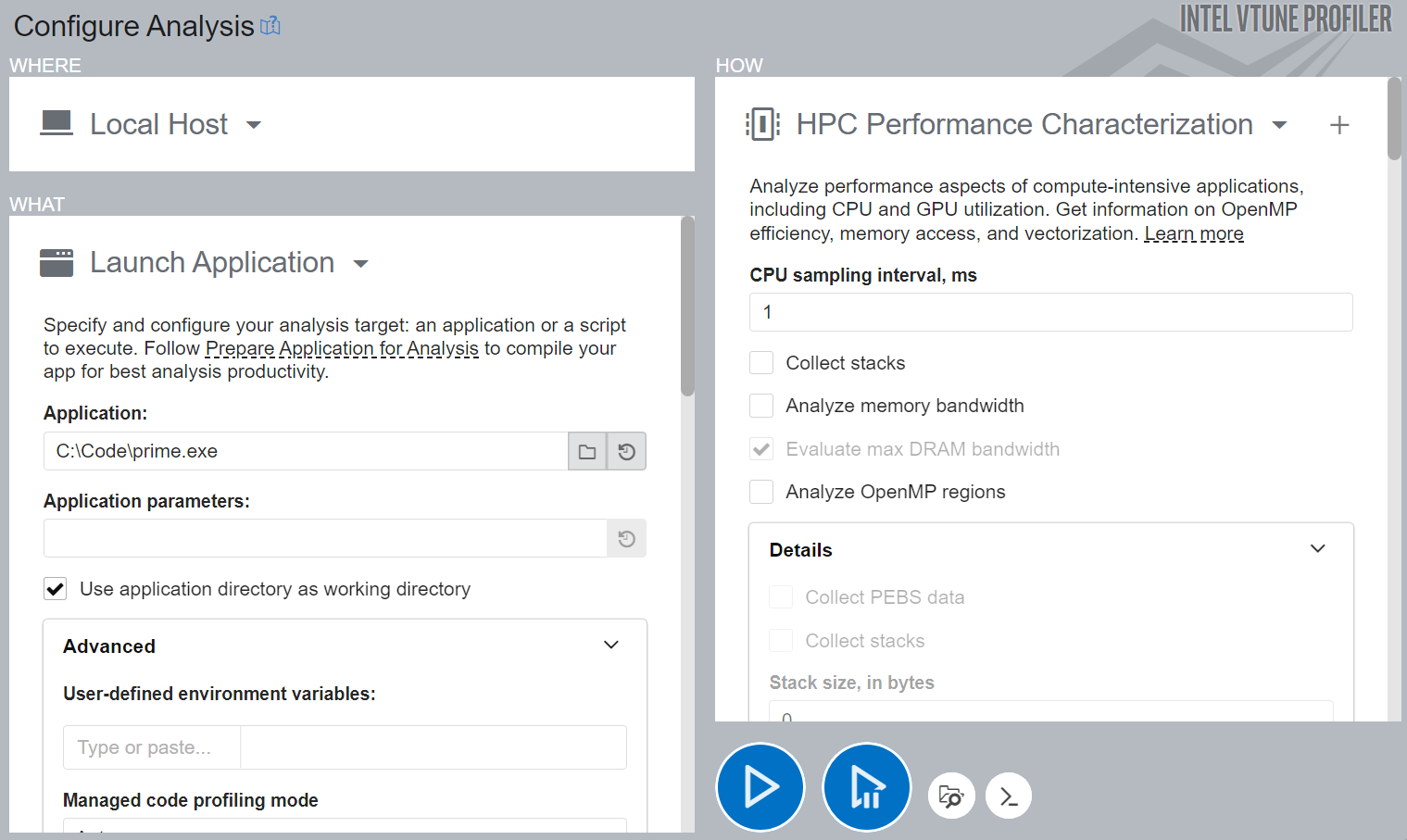Open the Configure Analysis help icon

(x=270, y=26)
